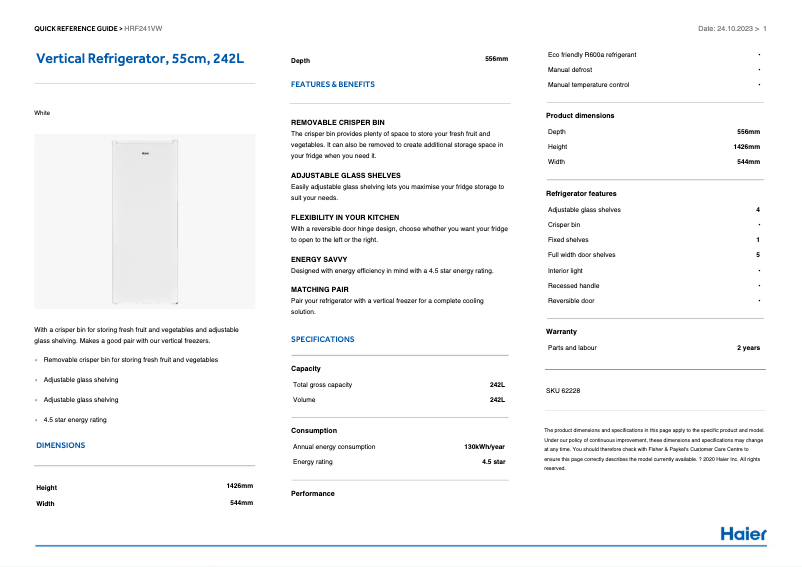Screen dimensions: 802x567
Task: Click the 4.5 star energy rating value
Action: [x=493, y=462]
